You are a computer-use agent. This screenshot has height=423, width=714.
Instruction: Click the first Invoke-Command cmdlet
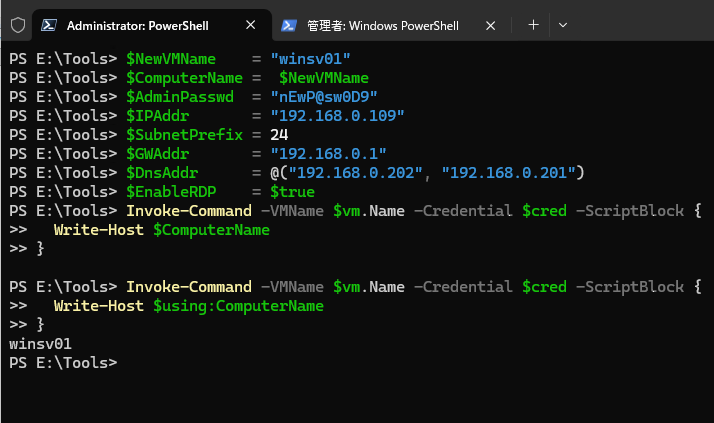point(189,211)
